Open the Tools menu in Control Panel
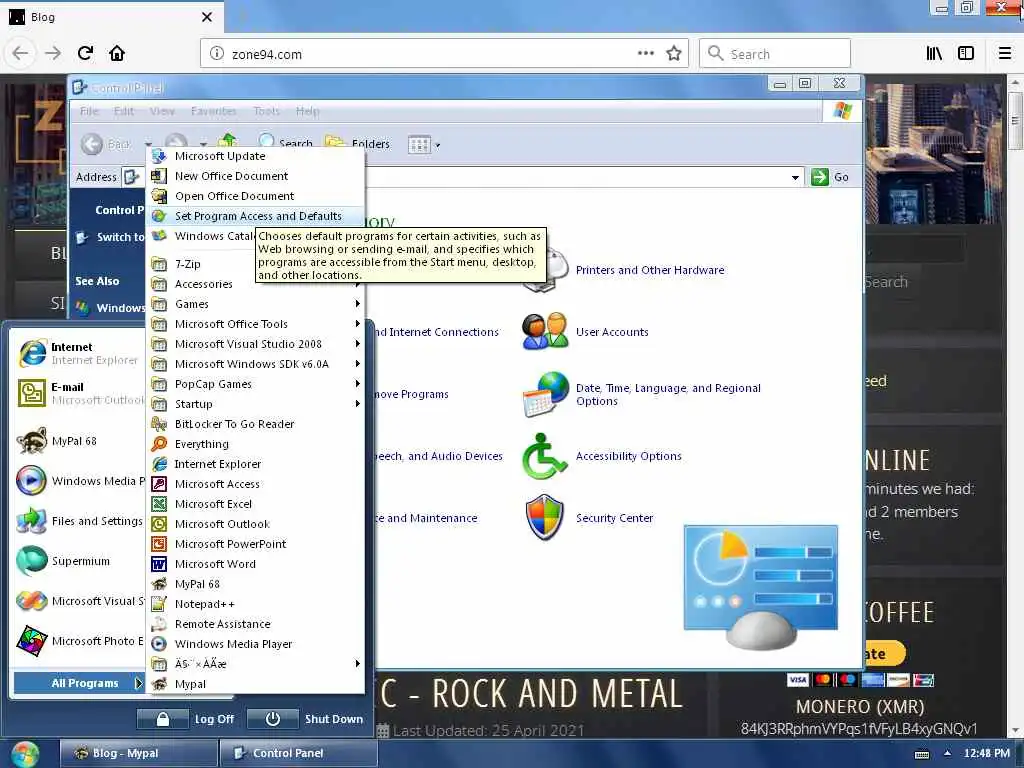This screenshot has height=768, width=1024. pyautogui.click(x=266, y=112)
